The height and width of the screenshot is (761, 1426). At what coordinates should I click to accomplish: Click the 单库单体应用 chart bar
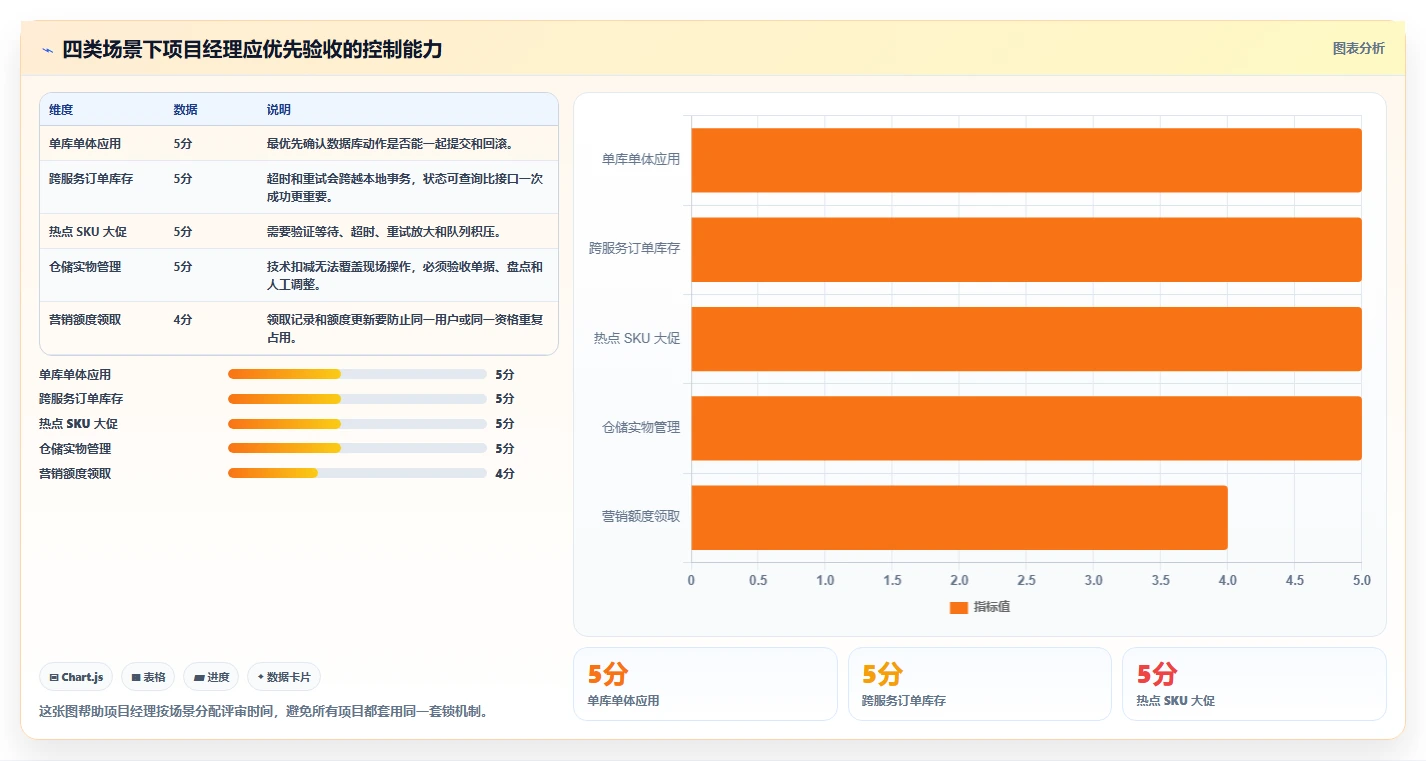[x=1026, y=160]
